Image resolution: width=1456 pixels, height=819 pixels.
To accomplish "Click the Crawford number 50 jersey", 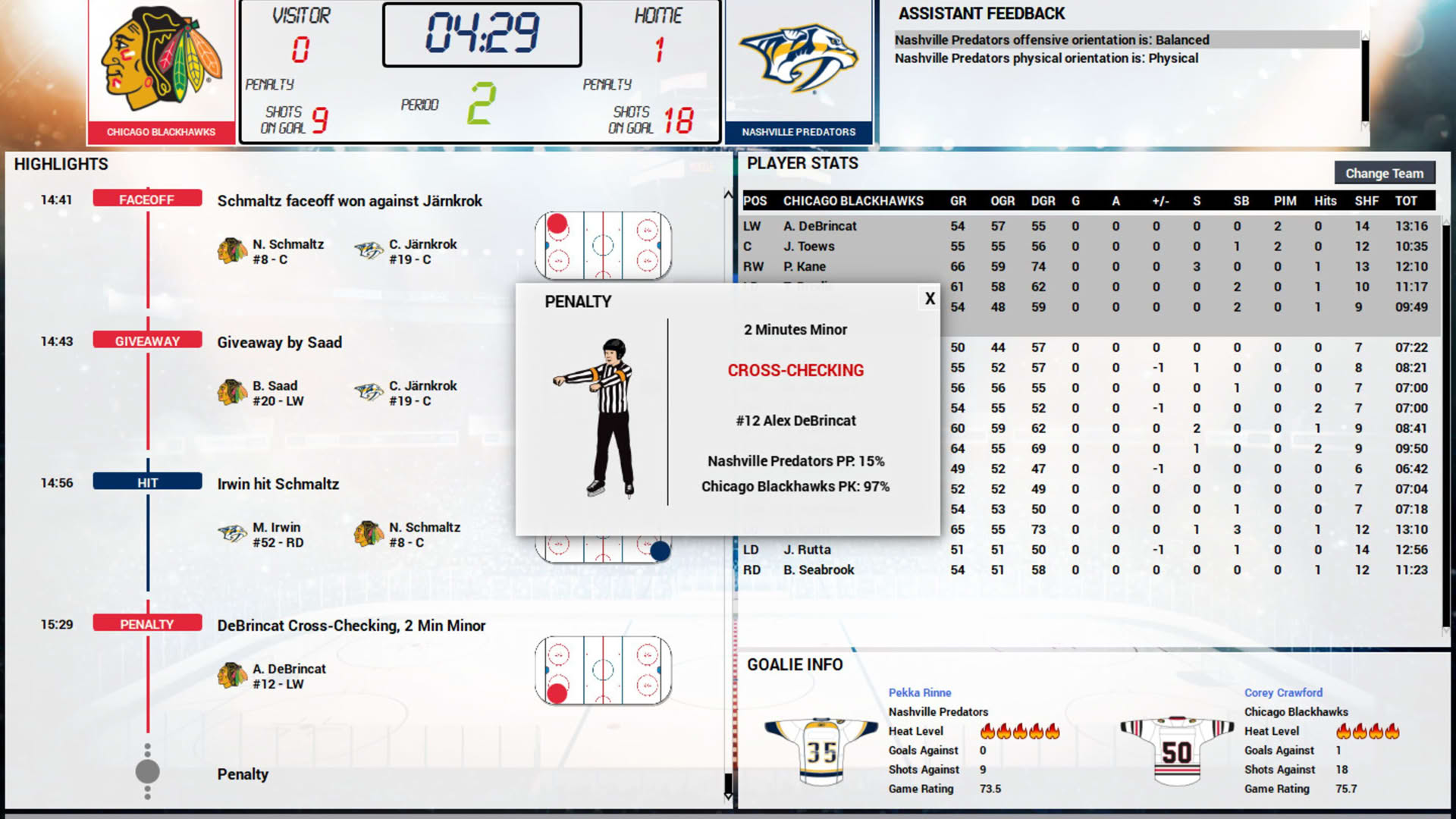I will tap(1176, 751).
